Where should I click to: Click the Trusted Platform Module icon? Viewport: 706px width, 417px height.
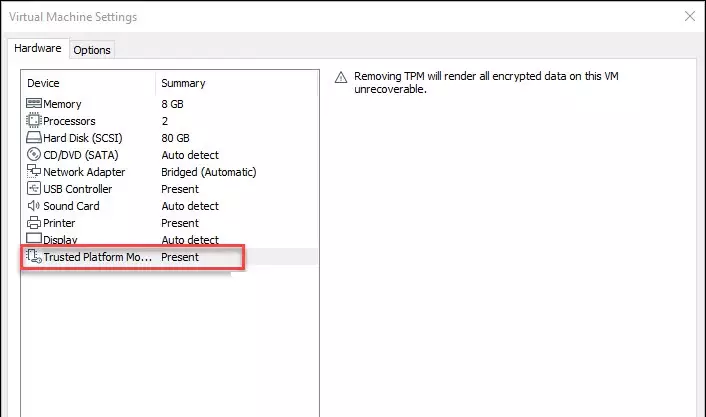pos(34,257)
